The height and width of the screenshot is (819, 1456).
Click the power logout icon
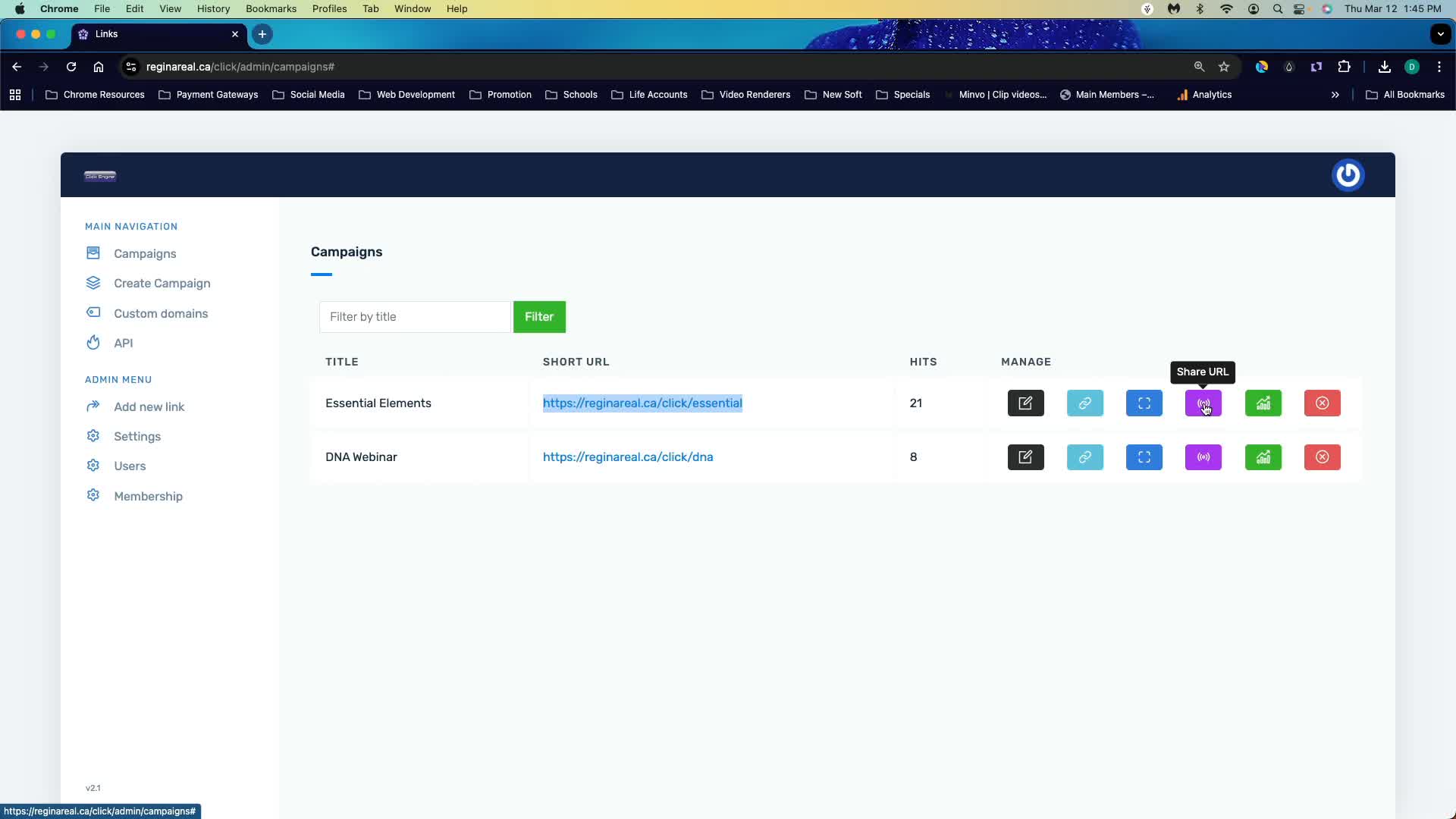tap(1348, 175)
